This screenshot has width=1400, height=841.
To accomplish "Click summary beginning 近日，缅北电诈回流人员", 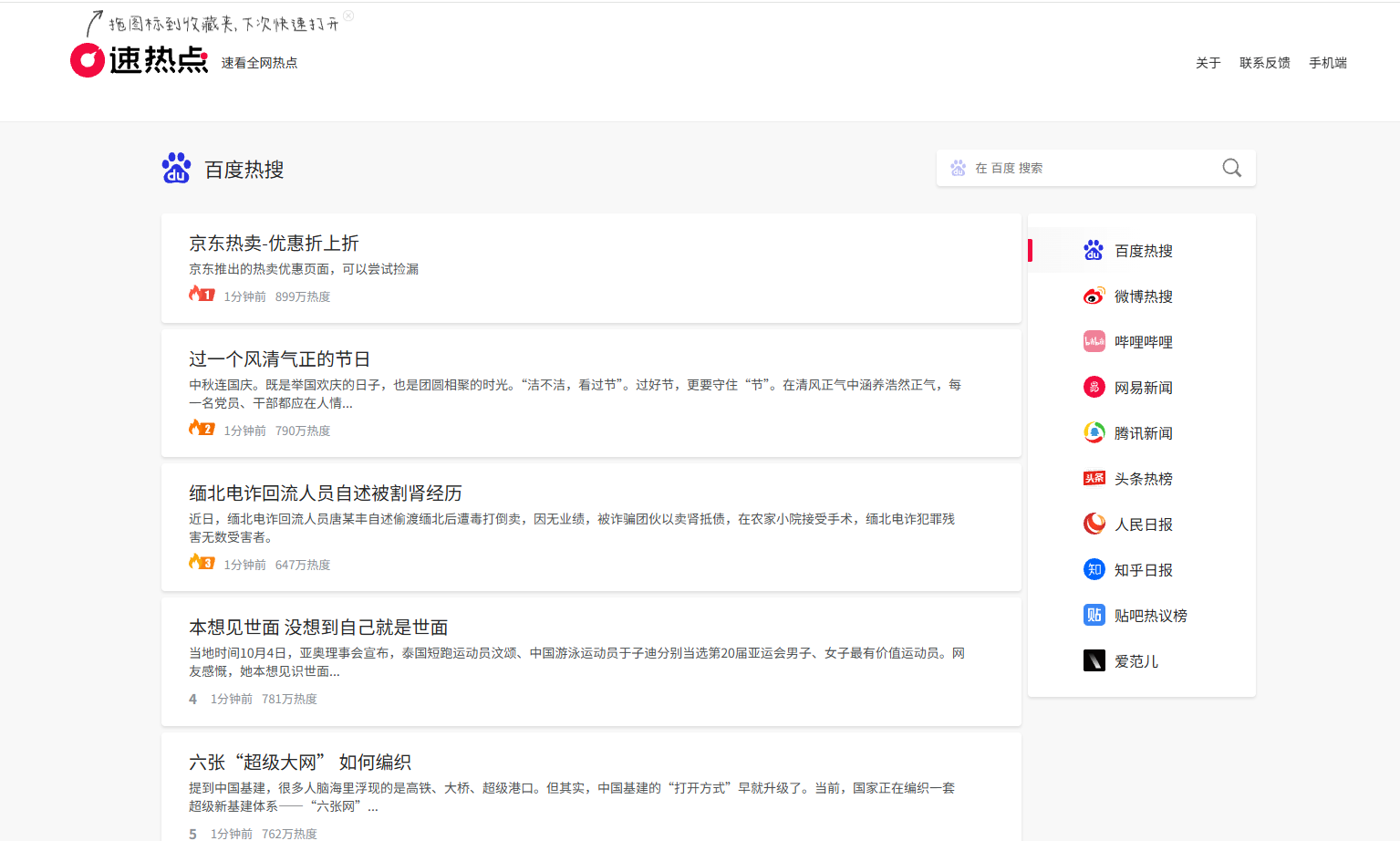I will tap(572, 528).
